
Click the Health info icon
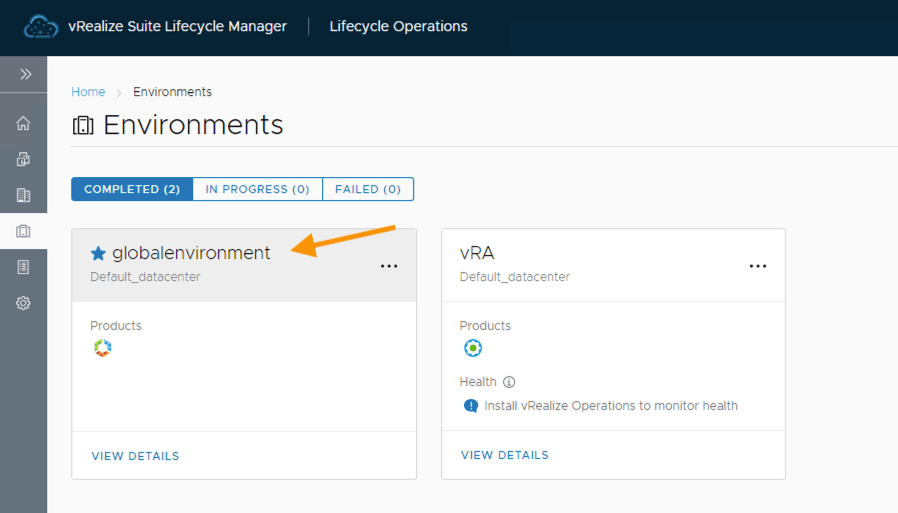point(509,382)
